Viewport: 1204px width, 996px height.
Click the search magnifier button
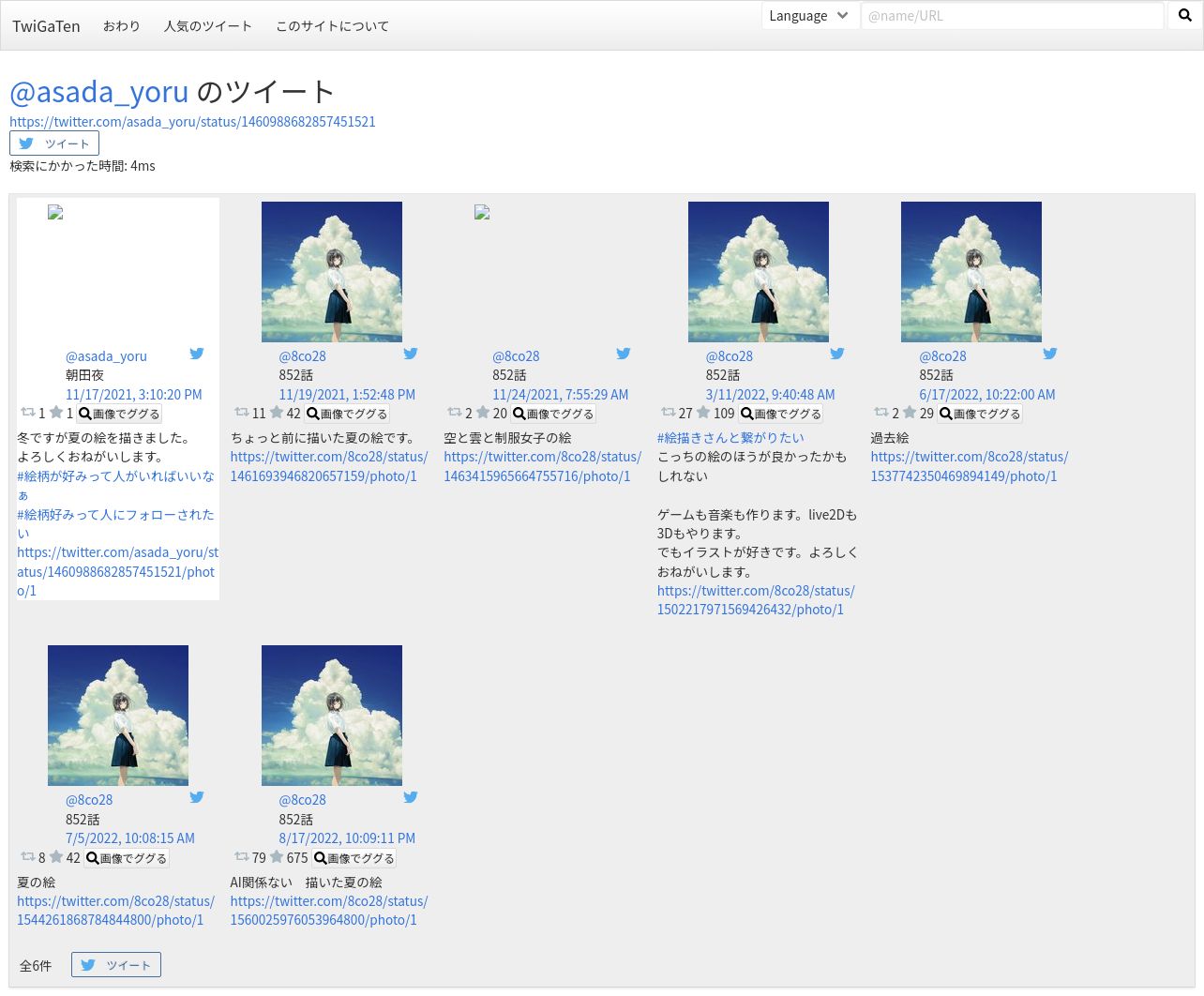click(x=1185, y=16)
